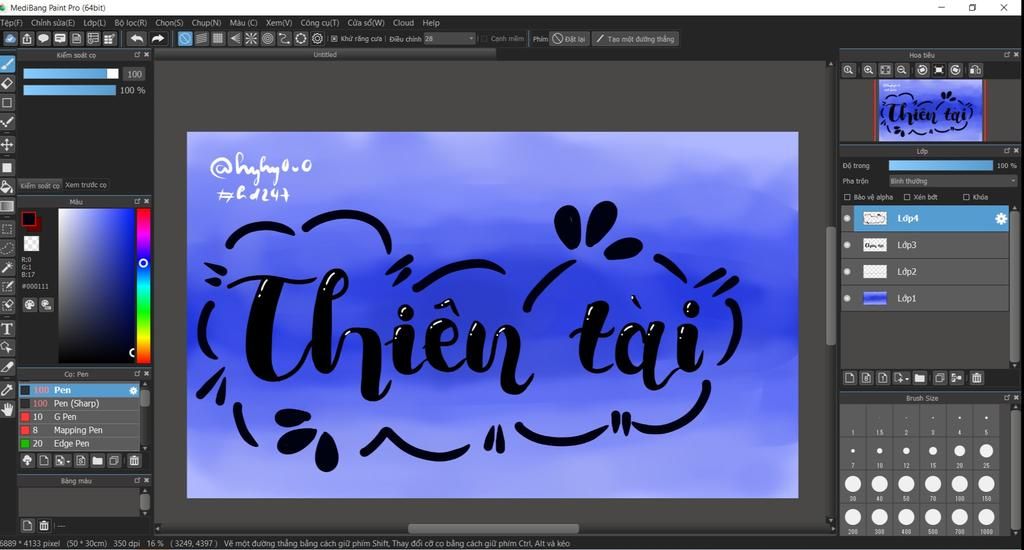The height and width of the screenshot is (550, 1024).
Task: Open Lớp4 layer settings gear
Action: click(x=1000, y=219)
